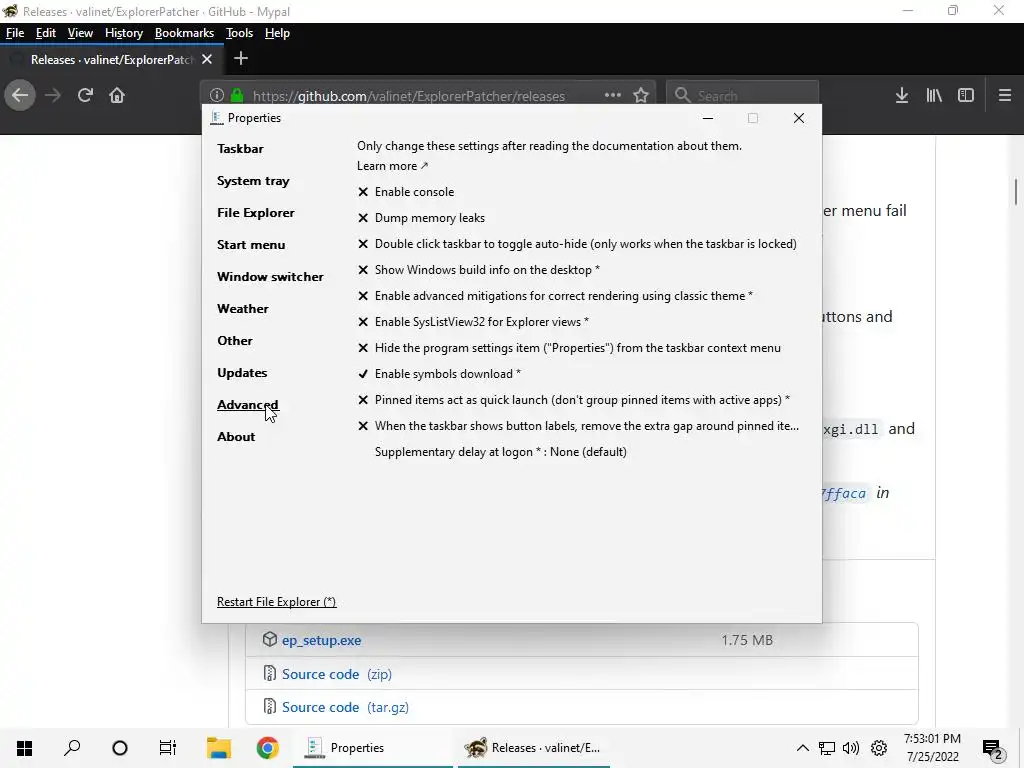Click the green padlock security icon
This screenshot has height=768, width=1024.
click(x=237, y=95)
